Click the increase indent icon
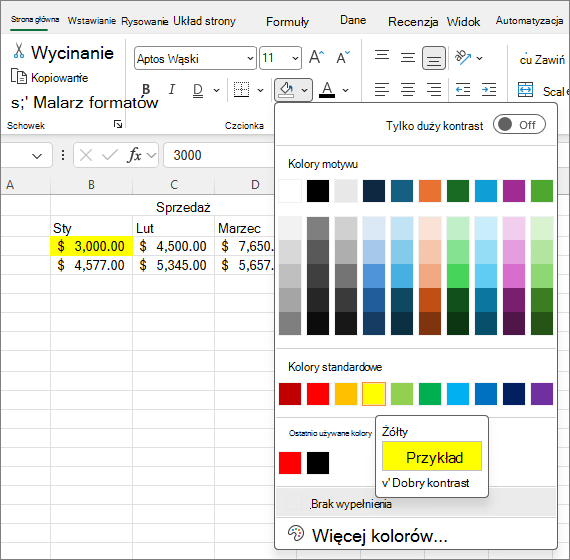This screenshot has height=560, width=570. [489, 89]
